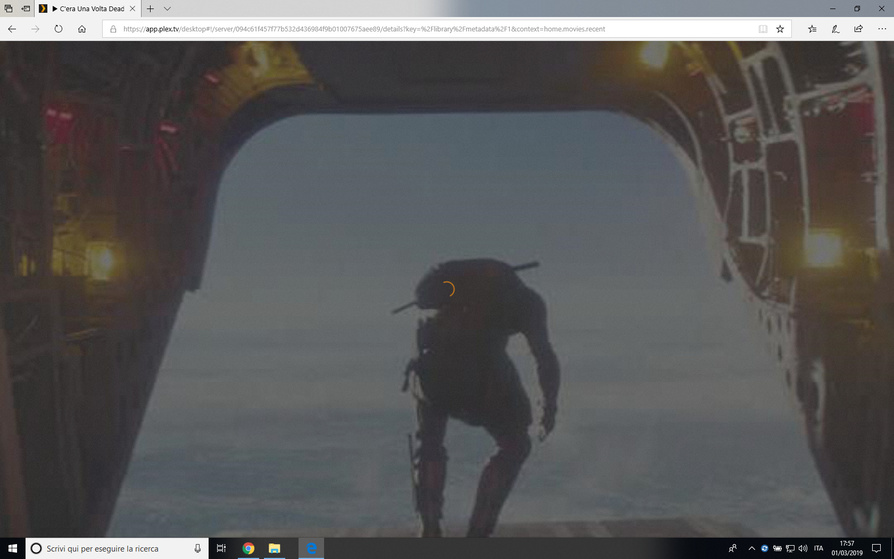Select the C'era Una Volta Dead tab
894x559 pixels.
pyautogui.click(x=88, y=9)
